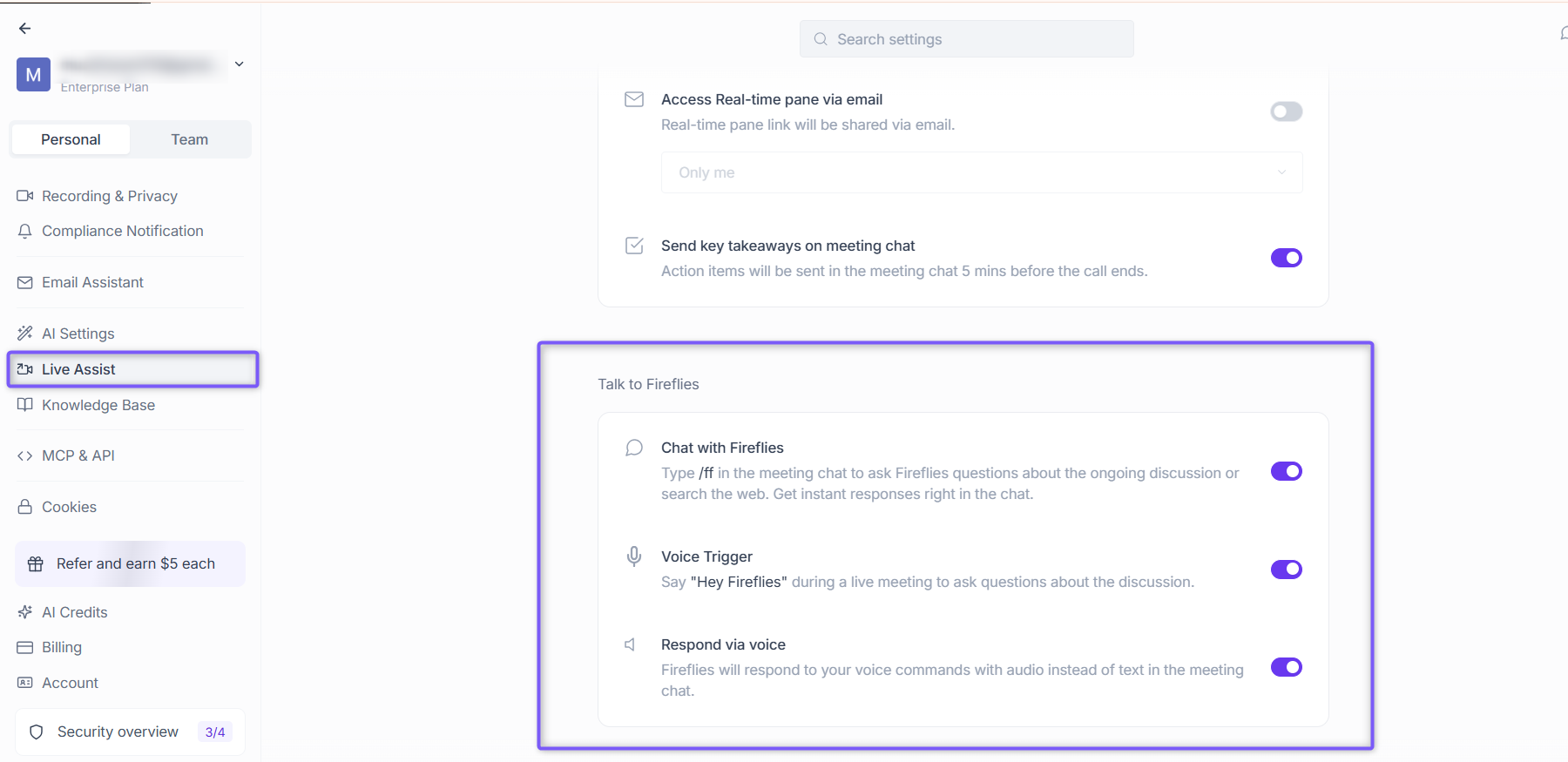Viewport: 1568px width, 762px height.
Task: Click the Knowledge Base book icon
Action: tap(25, 405)
